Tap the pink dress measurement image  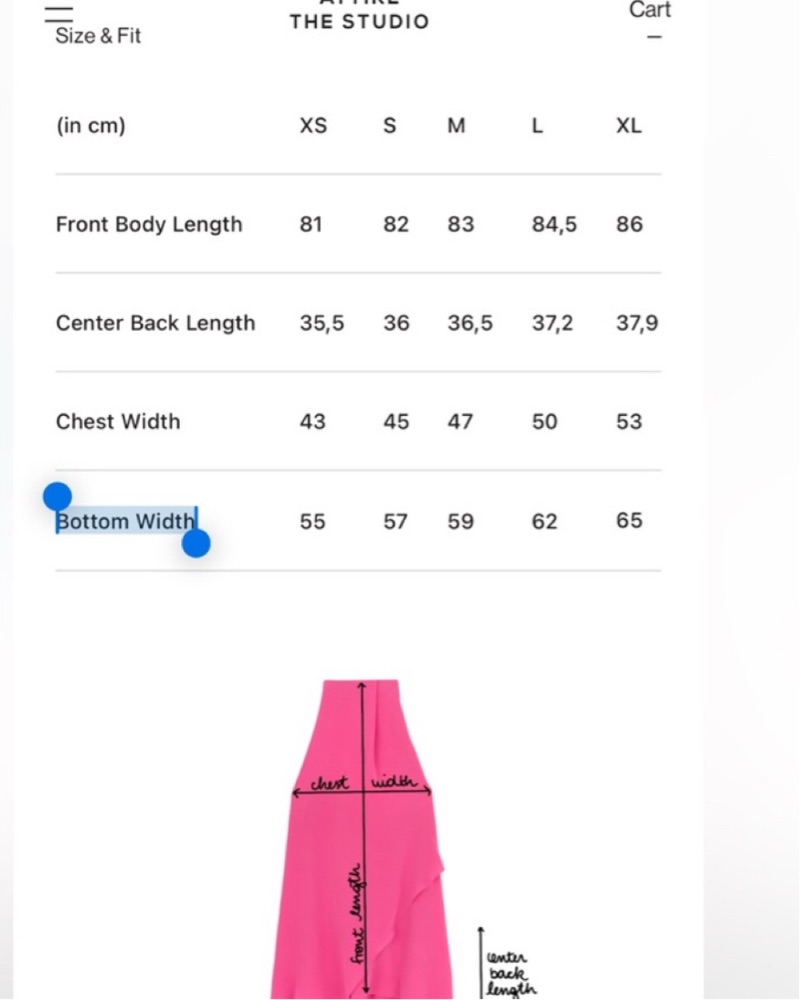(362, 839)
